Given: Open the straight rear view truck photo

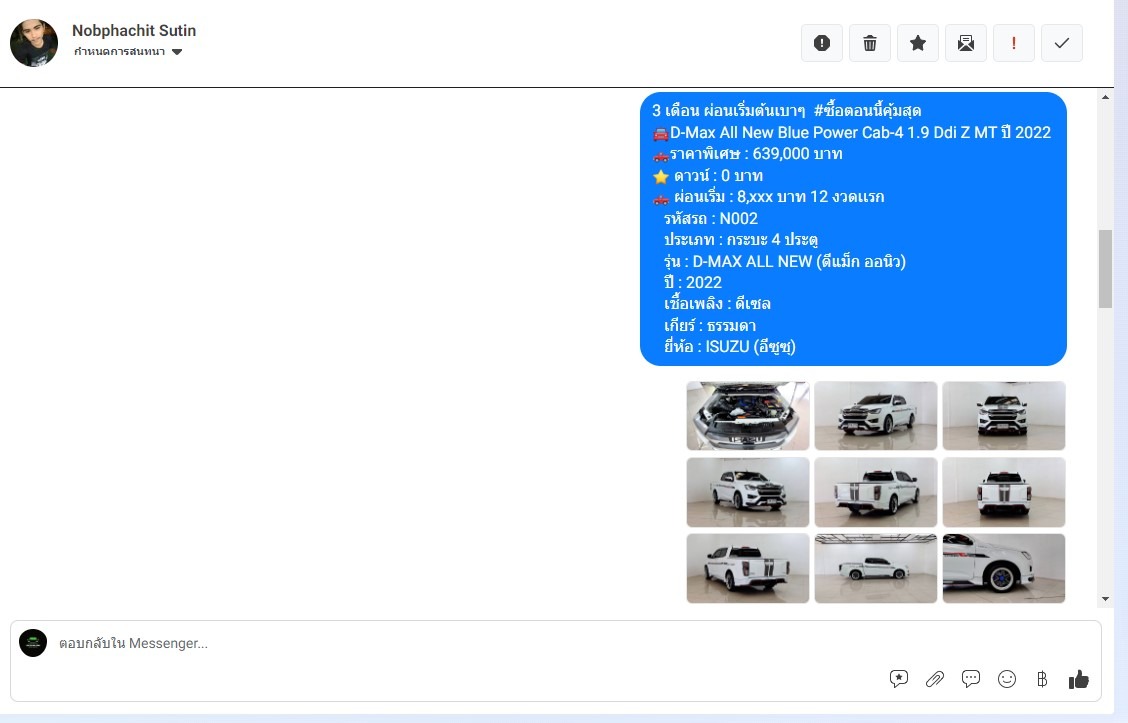Looking at the screenshot, I should click(x=1004, y=492).
